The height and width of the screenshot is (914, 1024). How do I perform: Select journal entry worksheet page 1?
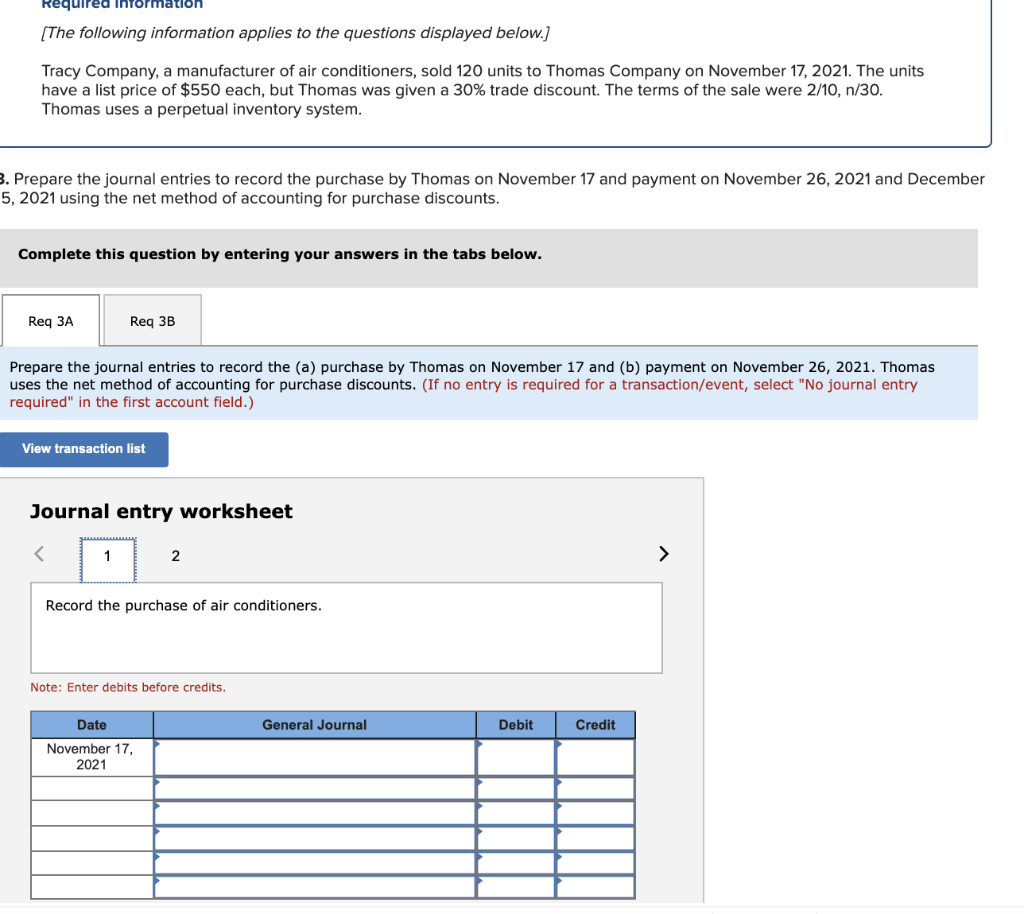pyautogui.click(x=108, y=559)
